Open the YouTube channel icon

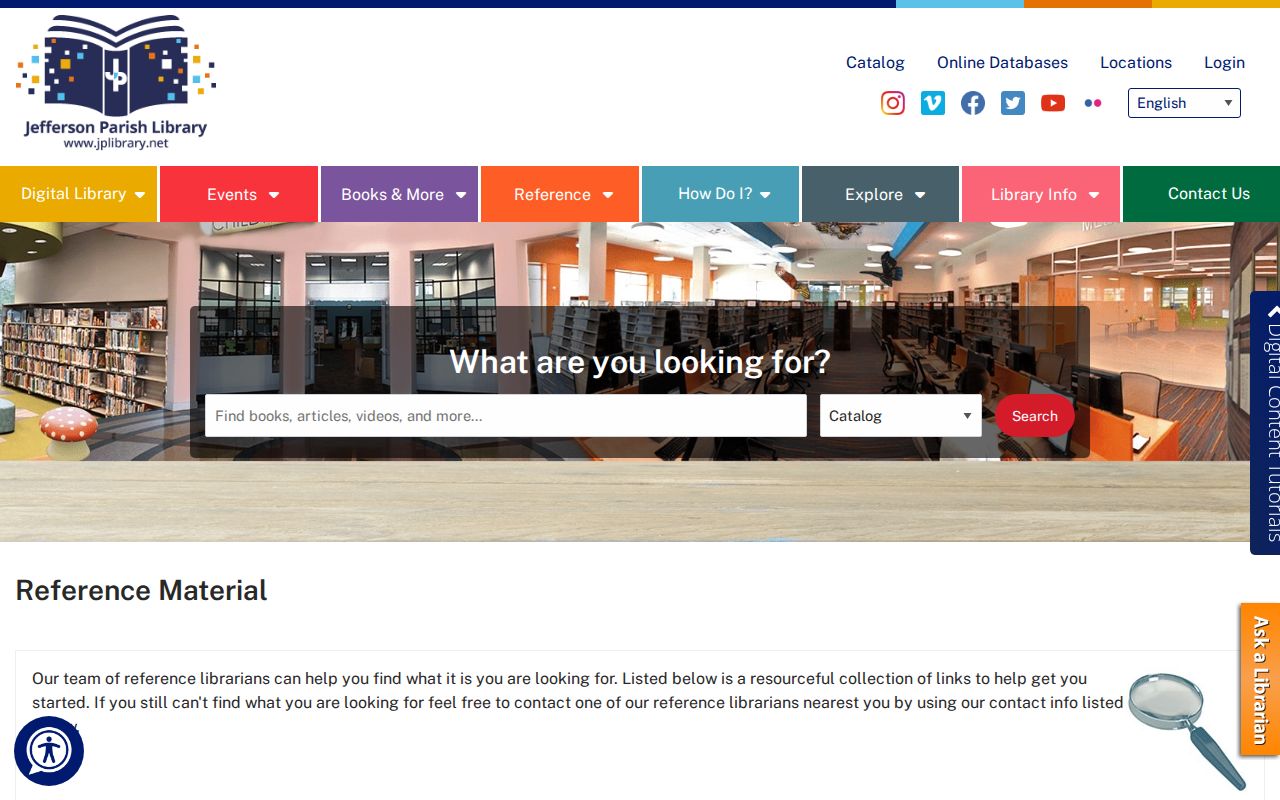click(1053, 103)
